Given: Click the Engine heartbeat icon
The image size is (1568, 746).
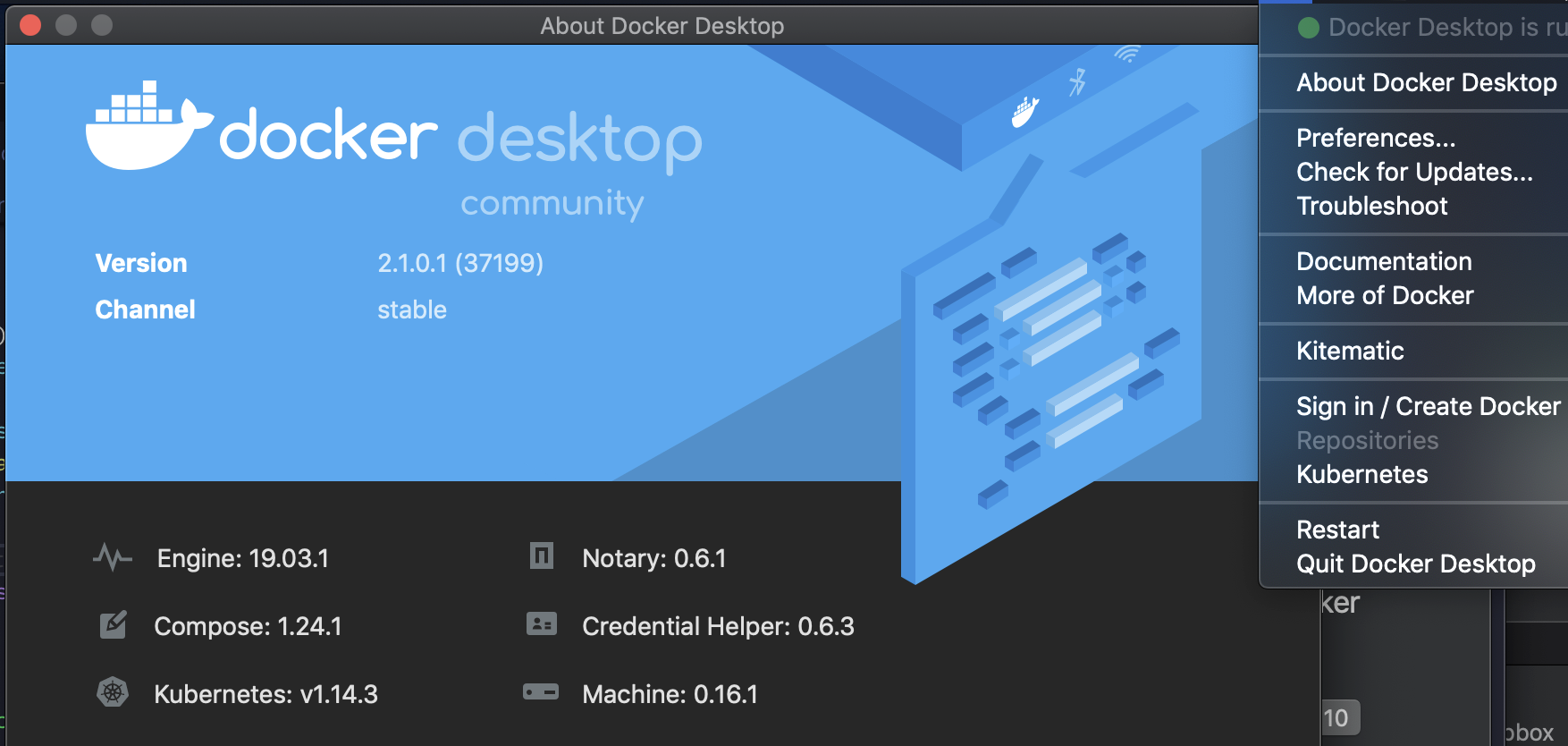Looking at the screenshot, I should (113, 557).
